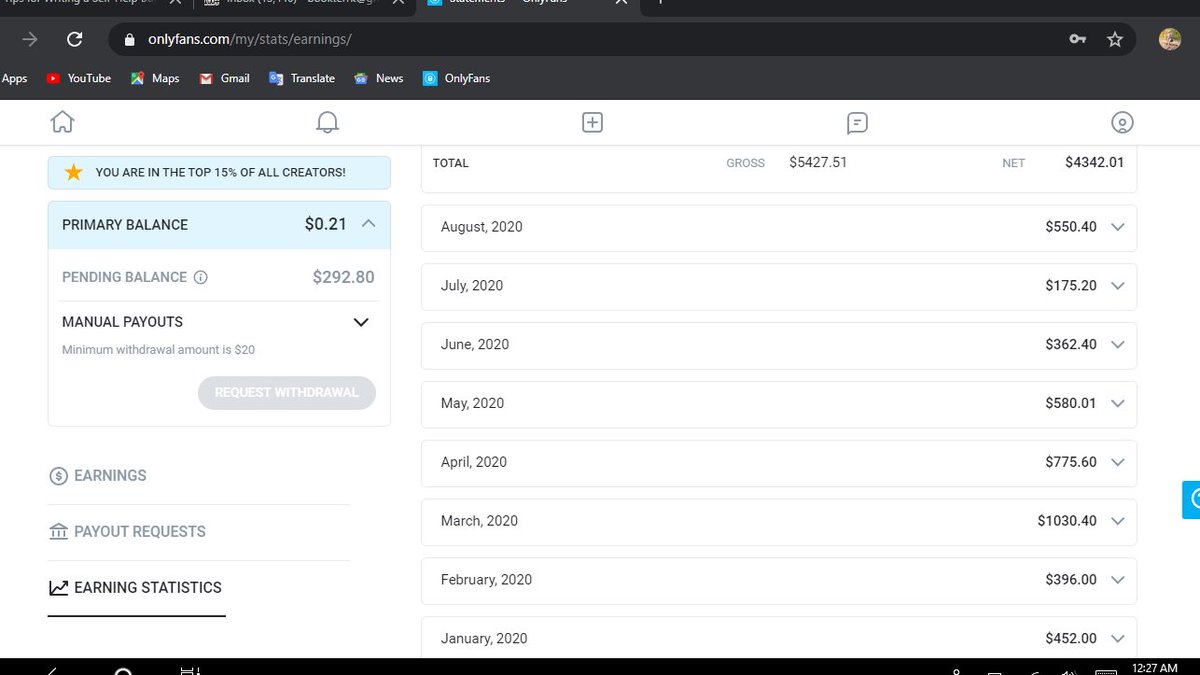The image size is (1200, 675).
Task: Open YouTube bookmark
Action: 79,78
